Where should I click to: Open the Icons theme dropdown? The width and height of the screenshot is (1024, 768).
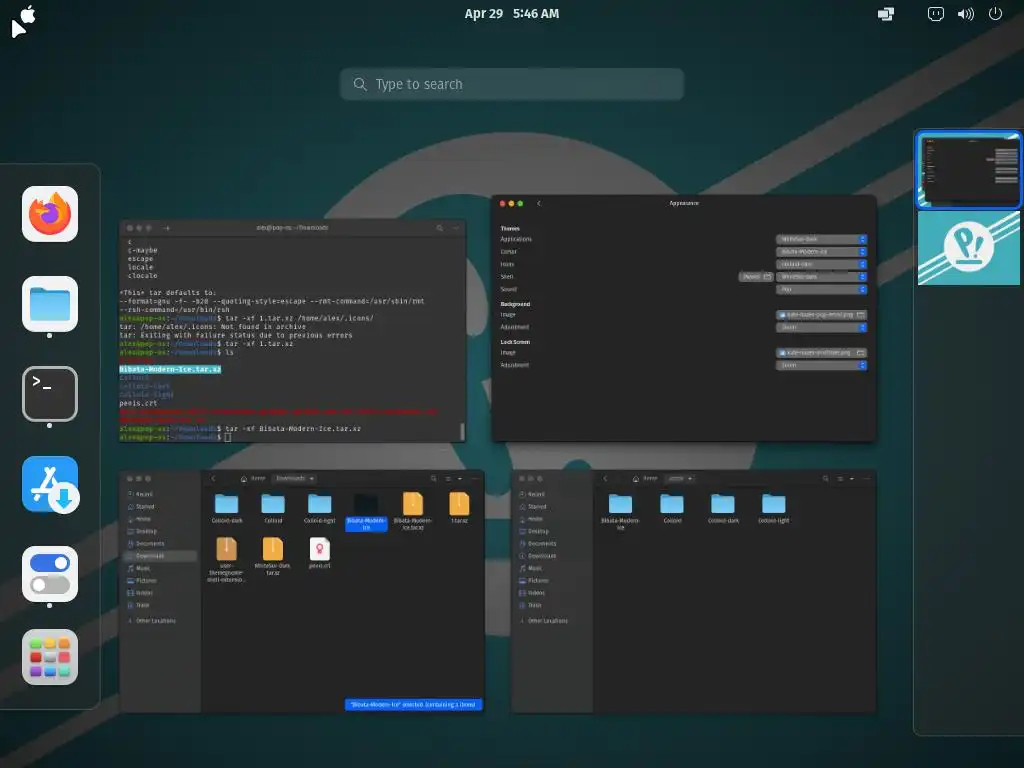click(822, 264)
